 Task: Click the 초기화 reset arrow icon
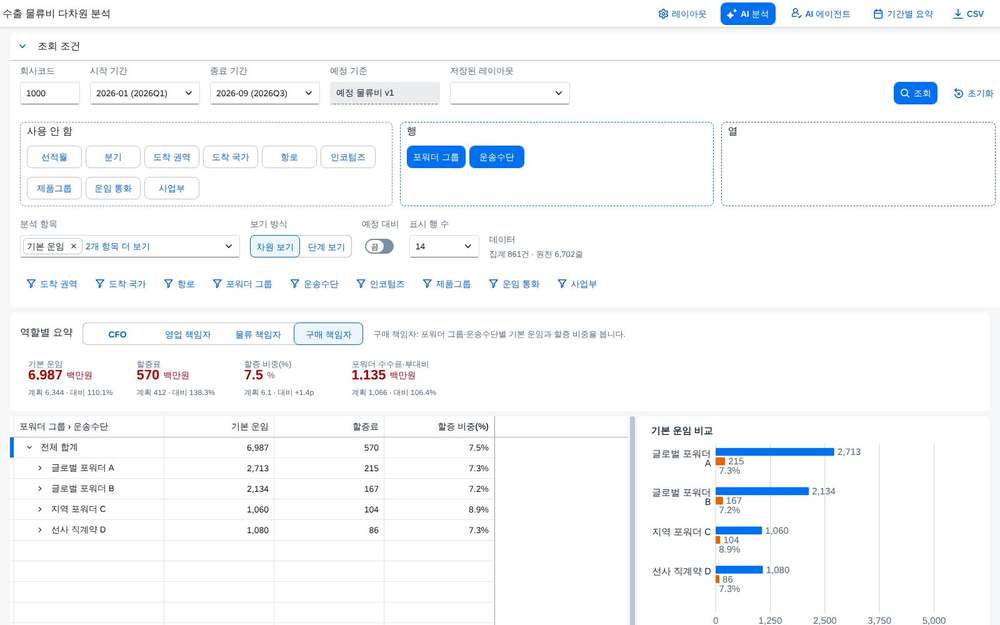[x=958, y=93]
